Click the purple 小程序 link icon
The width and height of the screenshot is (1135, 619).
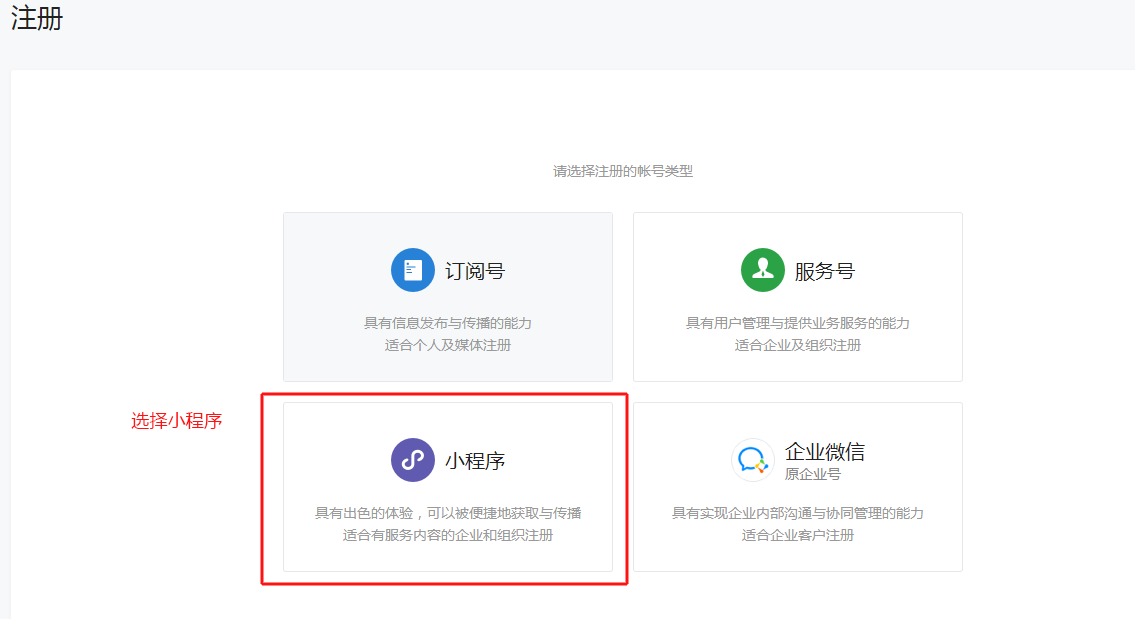(x=413, y=460)
